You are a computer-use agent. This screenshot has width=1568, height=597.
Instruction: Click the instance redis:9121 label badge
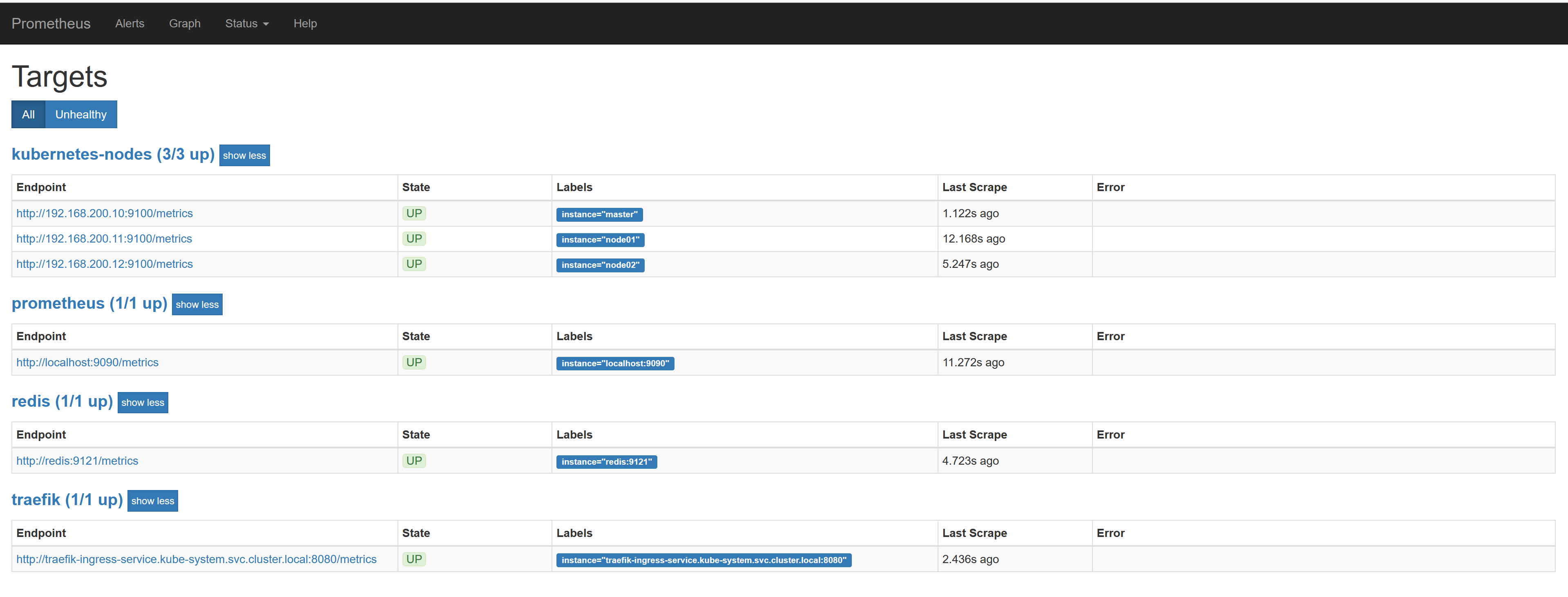(x=605, y=461)
